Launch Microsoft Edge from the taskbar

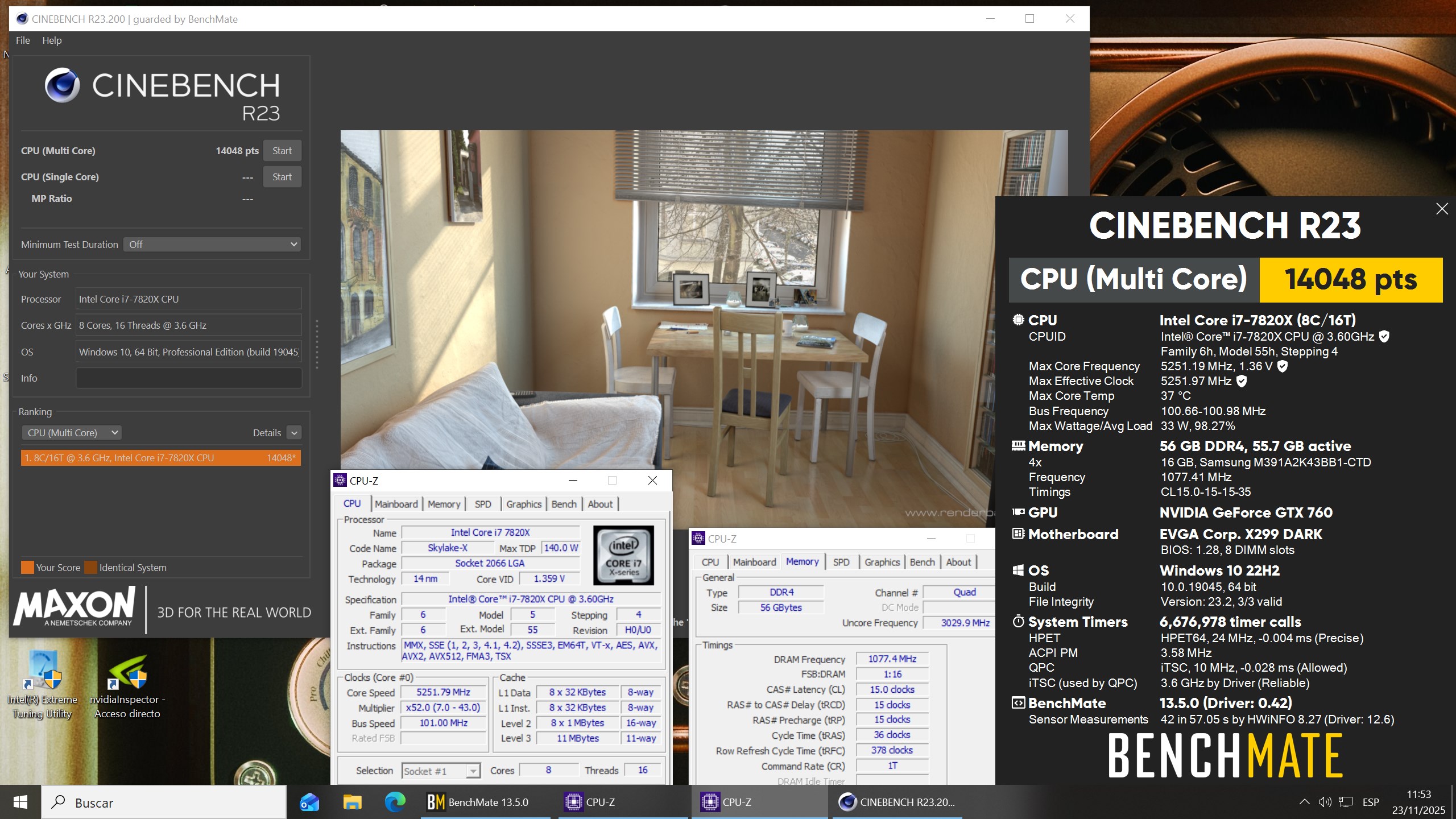point(395,802)
